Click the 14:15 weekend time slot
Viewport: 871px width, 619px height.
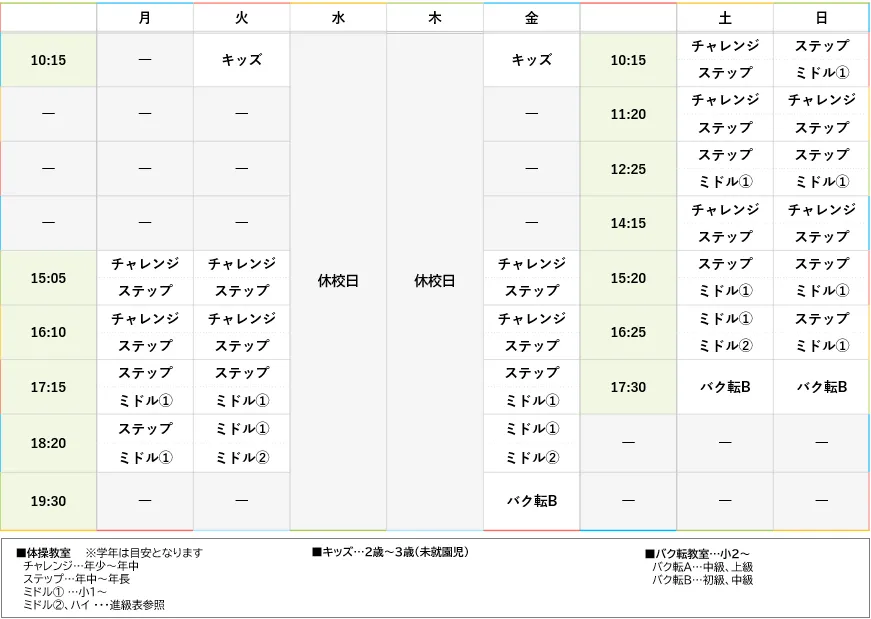point(628,223)
